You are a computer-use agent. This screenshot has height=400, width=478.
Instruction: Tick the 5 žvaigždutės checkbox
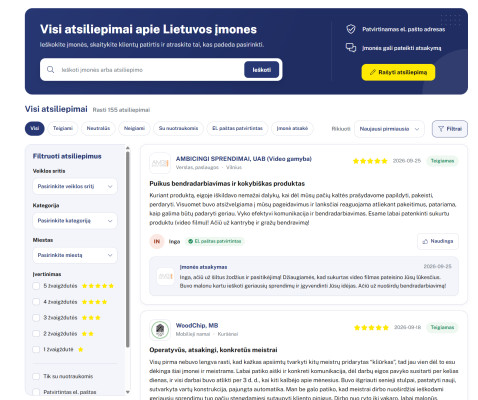(36, 286)
